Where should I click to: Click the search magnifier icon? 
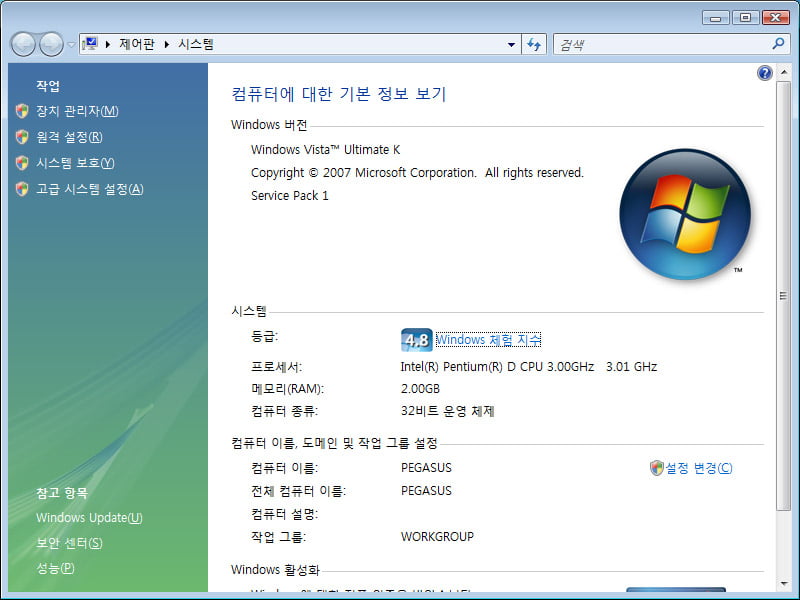[777, 44]
